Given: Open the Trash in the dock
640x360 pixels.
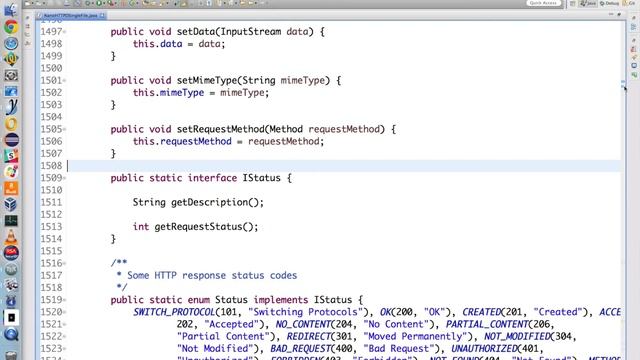Looking at the screenshot, I should point(11,356).
